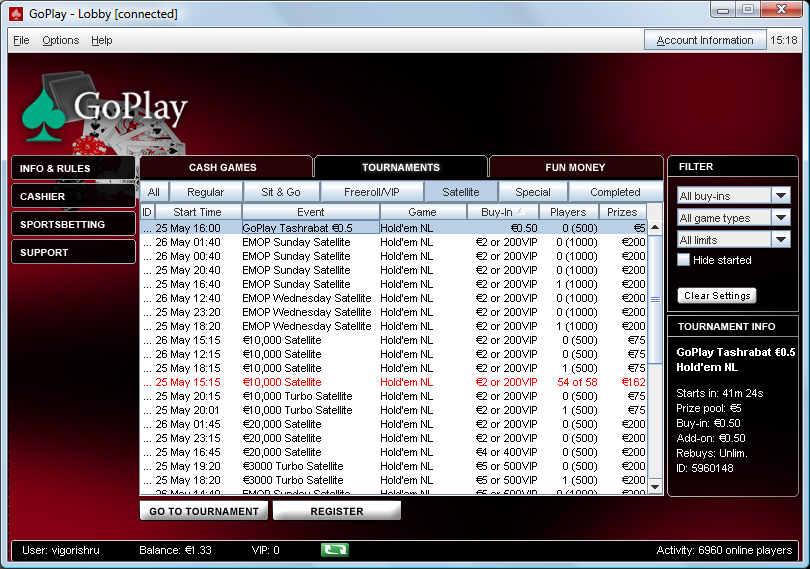
Task: Click the tournament ID: 5960148 text
Action: point(705,468)
